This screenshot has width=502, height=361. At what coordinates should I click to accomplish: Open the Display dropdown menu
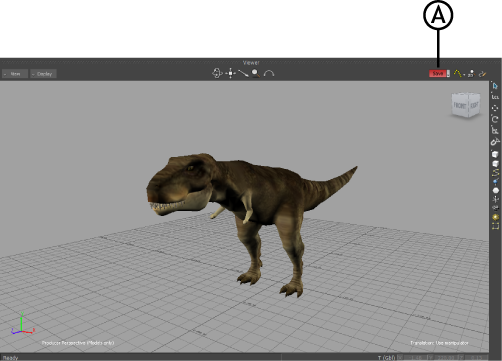43,74
